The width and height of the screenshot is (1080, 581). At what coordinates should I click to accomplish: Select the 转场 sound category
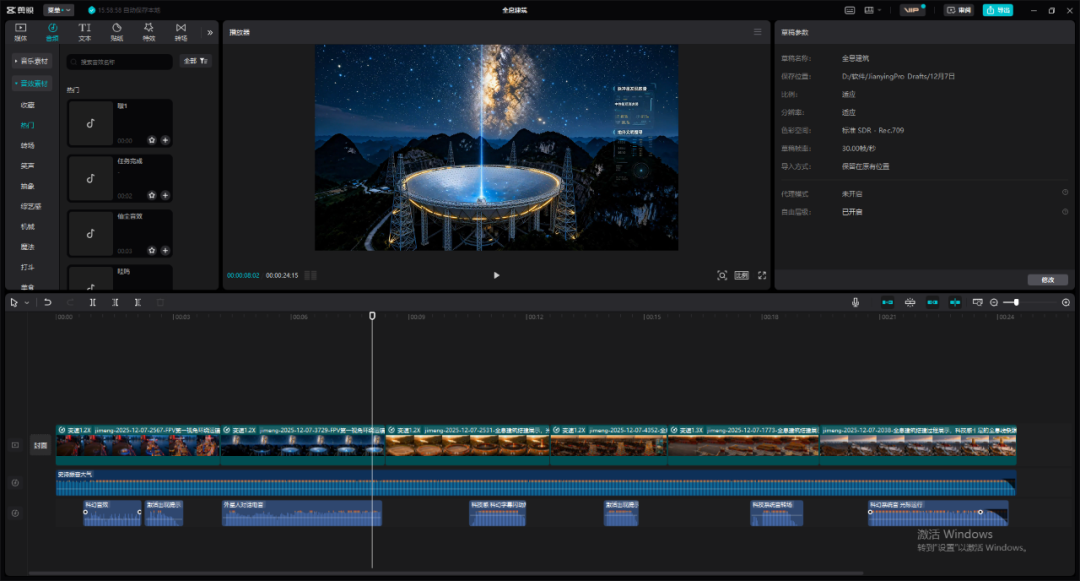pyautogui.click(x=28, y=145)
